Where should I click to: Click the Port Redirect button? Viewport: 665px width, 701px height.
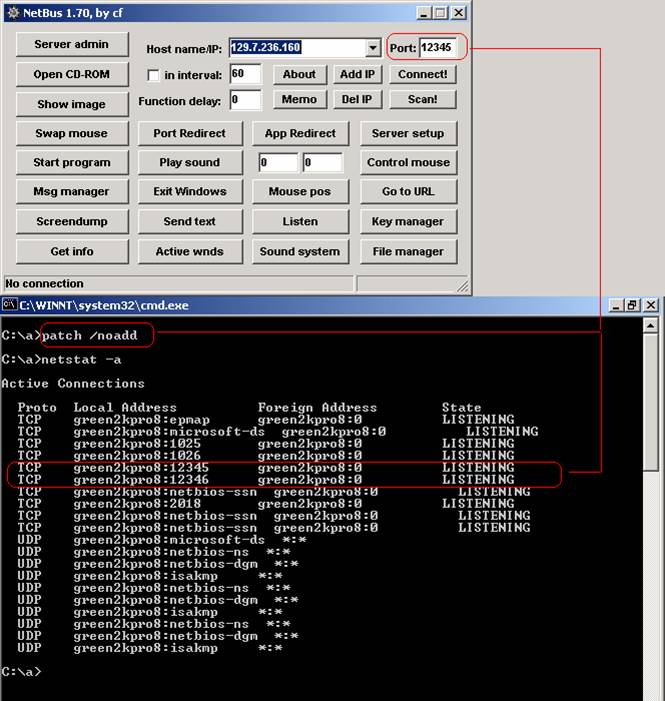click(189, 133)
